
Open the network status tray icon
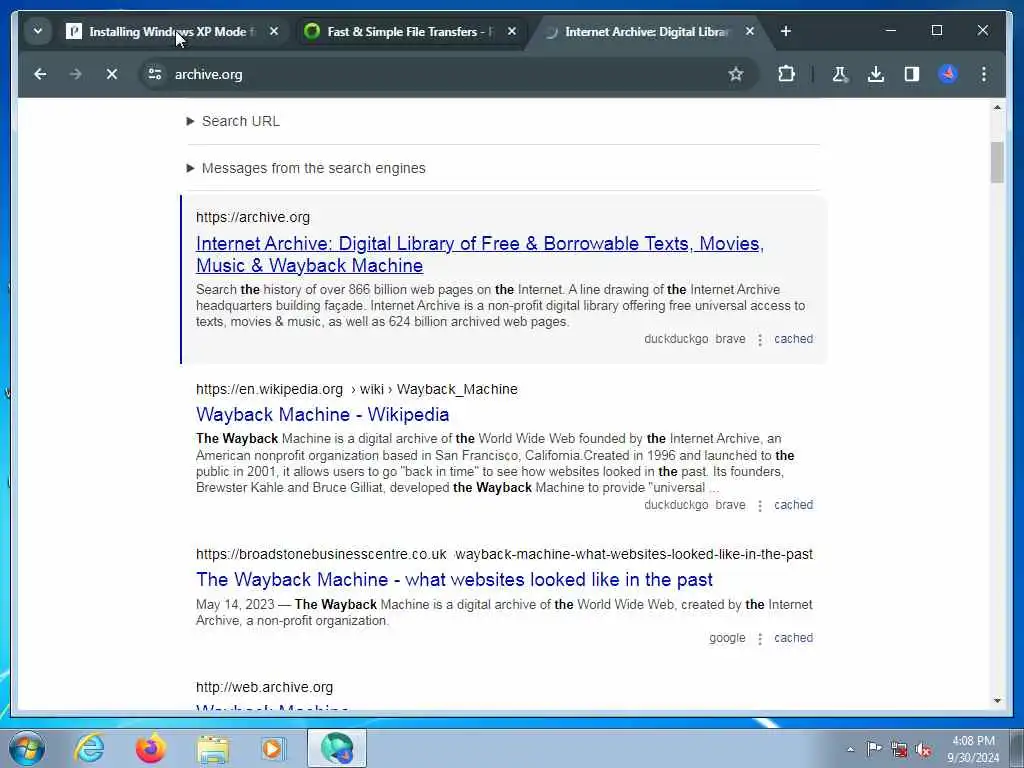click(x=899, y=749)
